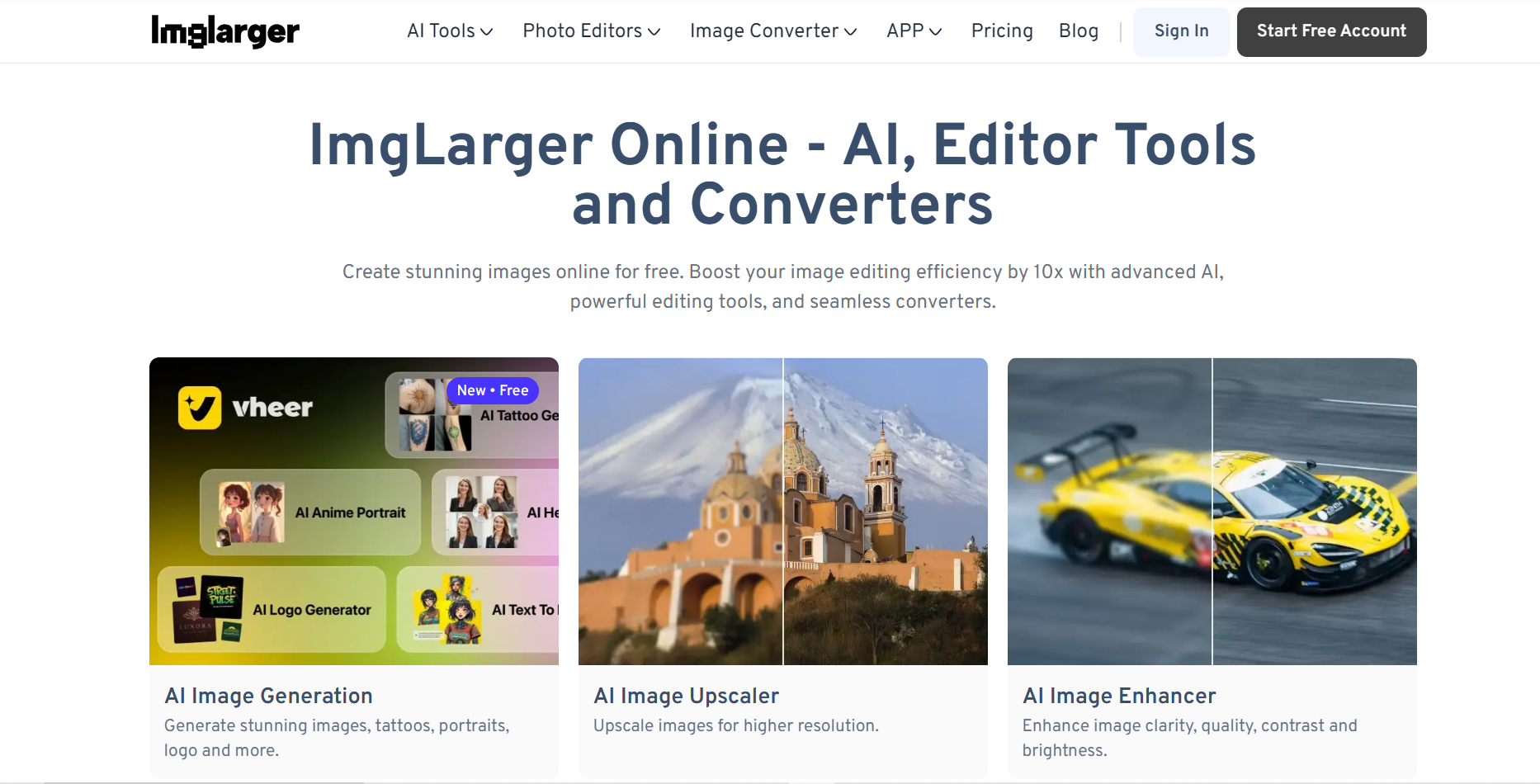Expand the APP chevron arrow
The height and width of the screenshot is (784, 1540).
936,32
